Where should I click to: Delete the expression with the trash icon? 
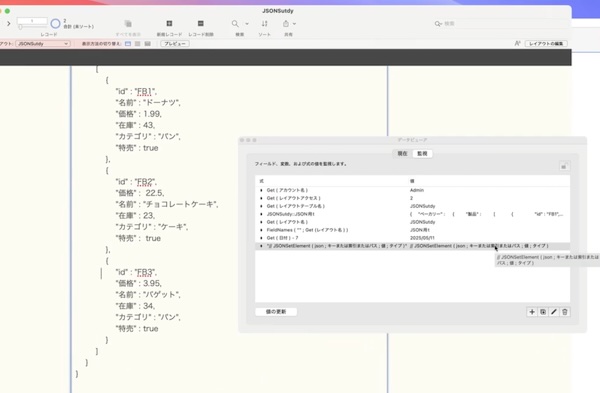point(565,312)
